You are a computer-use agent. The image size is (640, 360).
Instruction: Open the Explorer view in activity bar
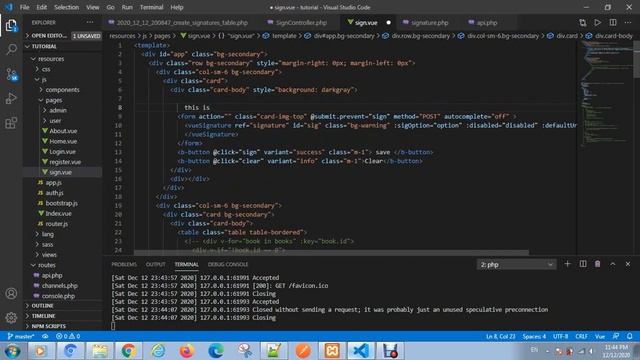coord(11,26)
